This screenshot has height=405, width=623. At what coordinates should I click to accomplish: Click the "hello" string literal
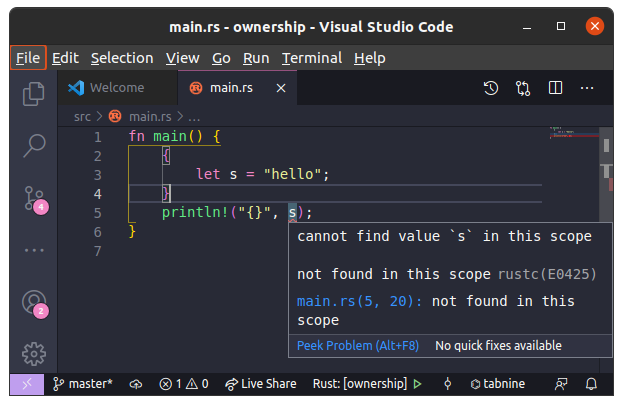(292, 174)
